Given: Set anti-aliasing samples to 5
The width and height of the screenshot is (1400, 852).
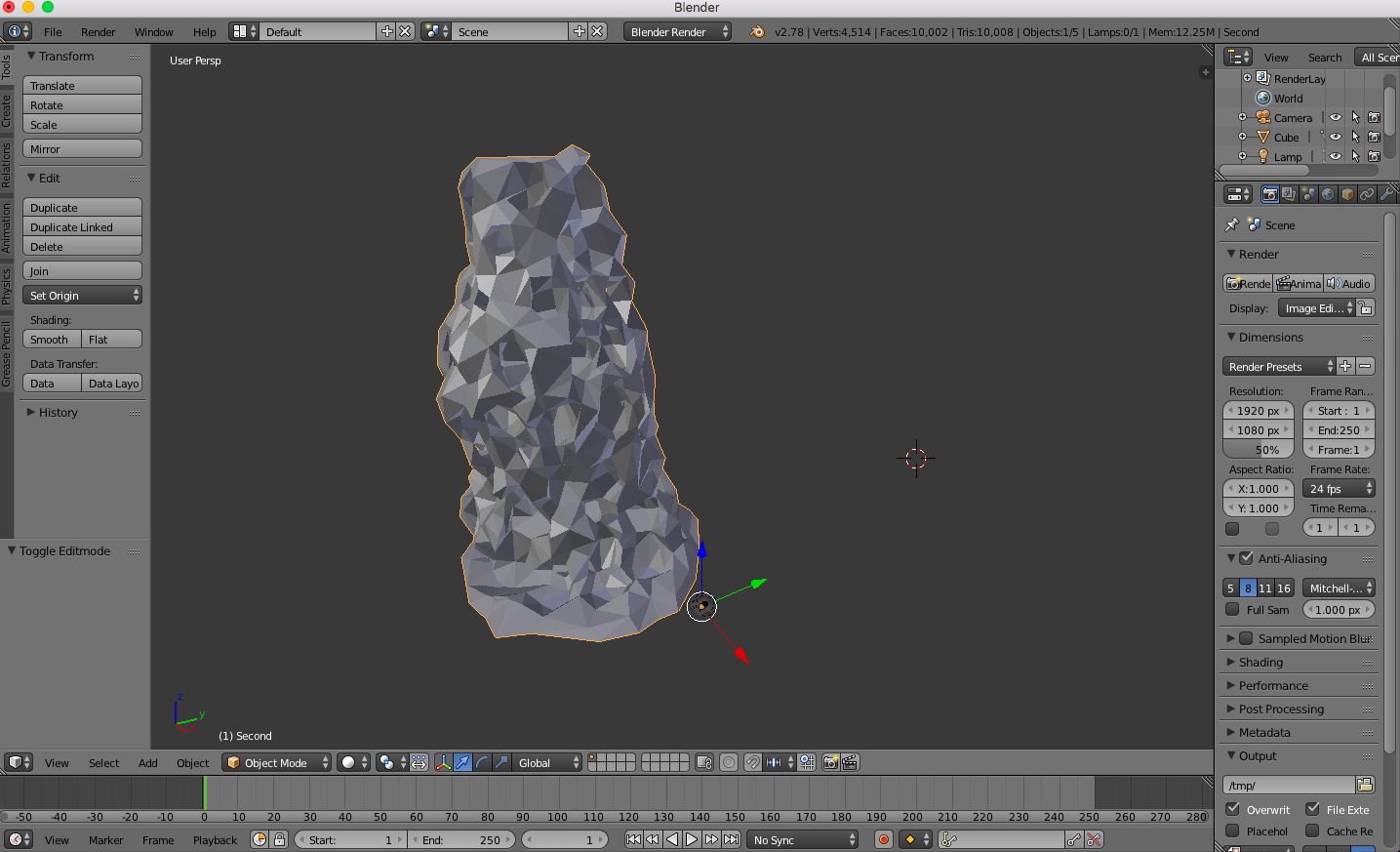Looking at the screenshot, I should click(x=1230, y=588).
